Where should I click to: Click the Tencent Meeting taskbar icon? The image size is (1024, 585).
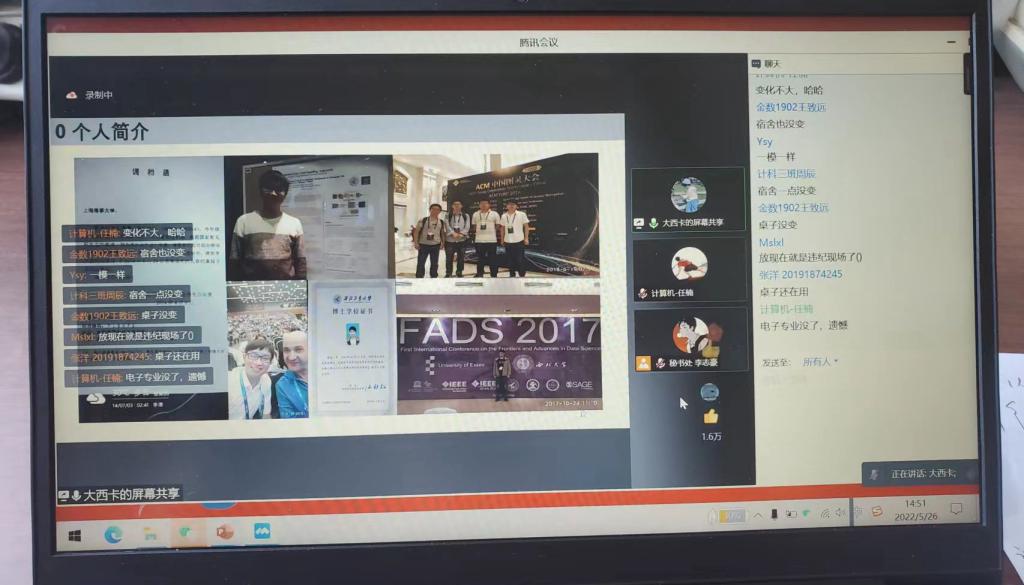click(262, 531)
